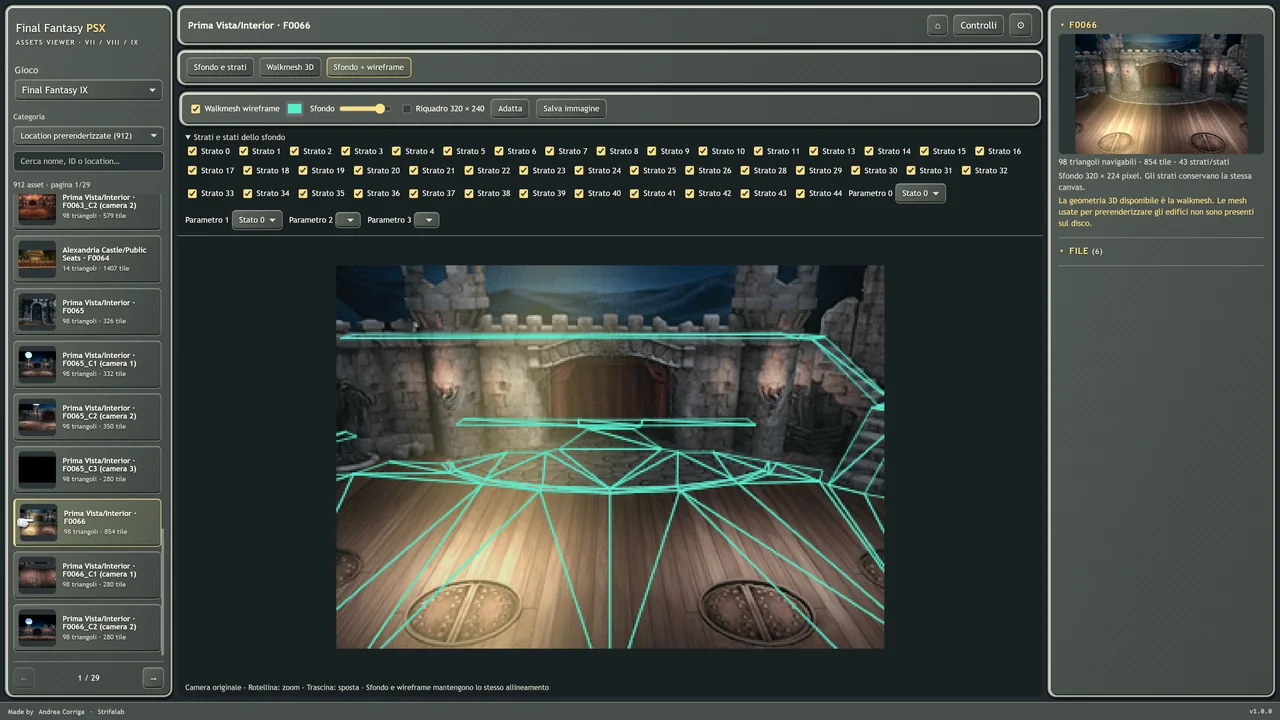Select F0065_C3 (camera 3) asset
This screenshot has width=1280, height=720.
pyautogui.click(x=87, y=469)
